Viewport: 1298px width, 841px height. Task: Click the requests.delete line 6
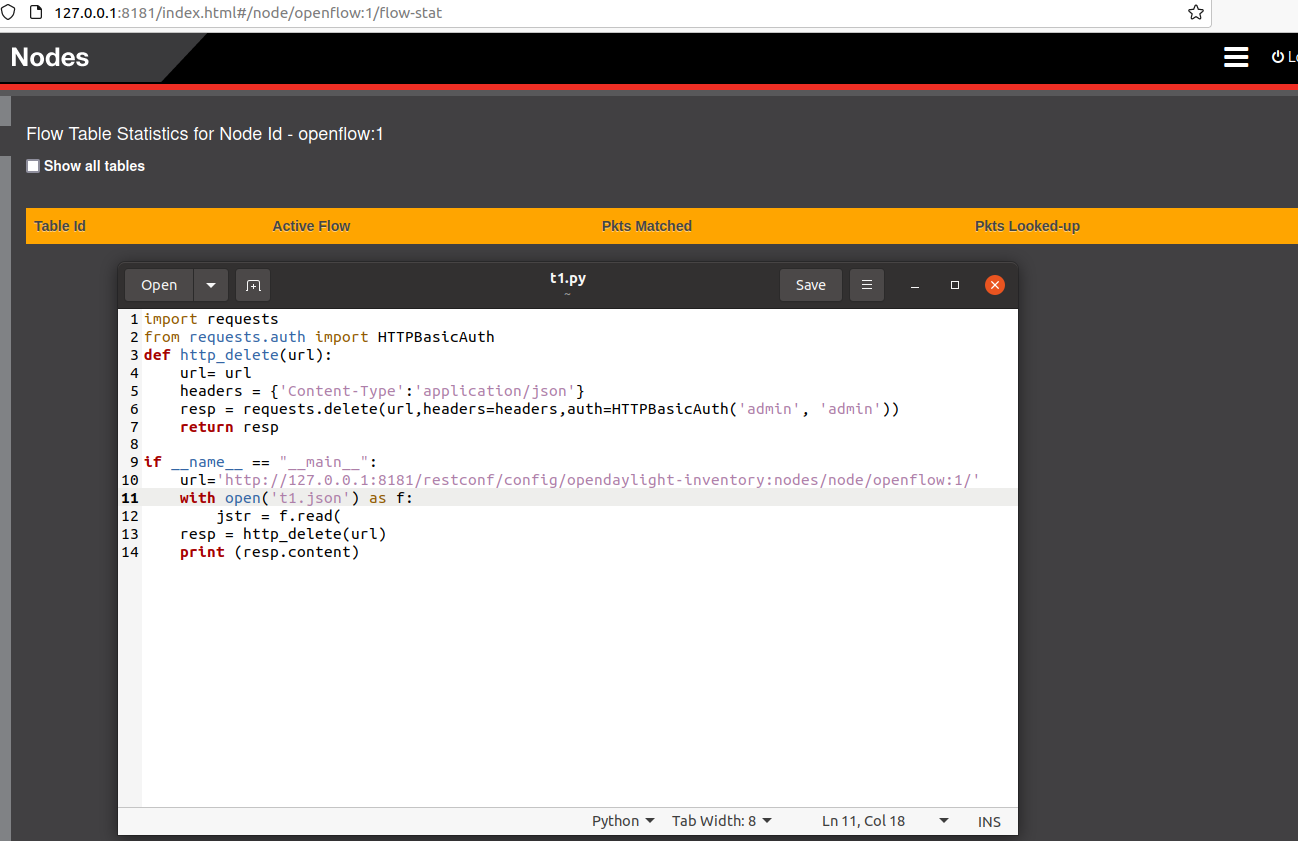[540, 409]
